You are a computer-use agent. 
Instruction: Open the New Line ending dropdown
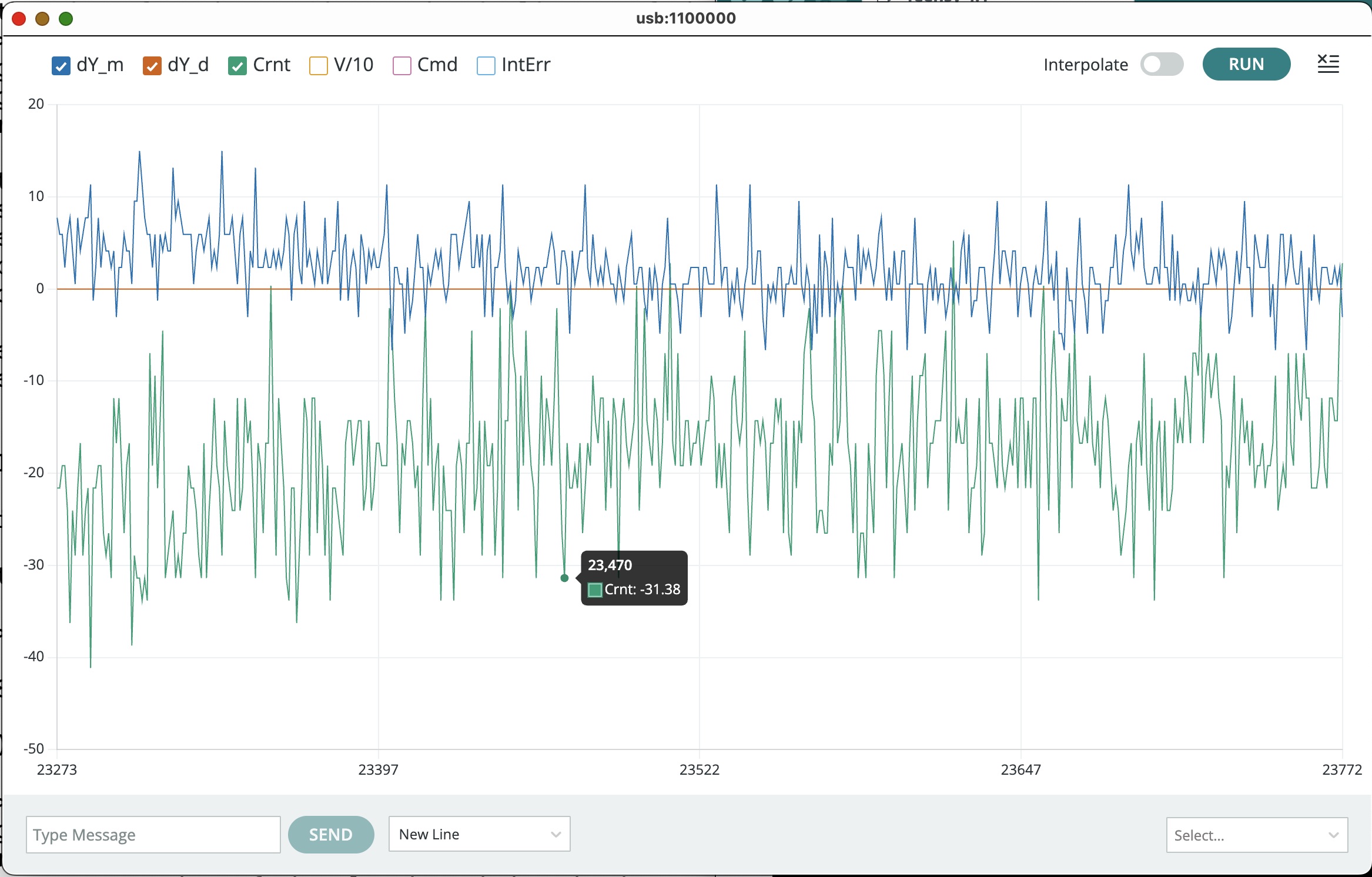(478, 834)
